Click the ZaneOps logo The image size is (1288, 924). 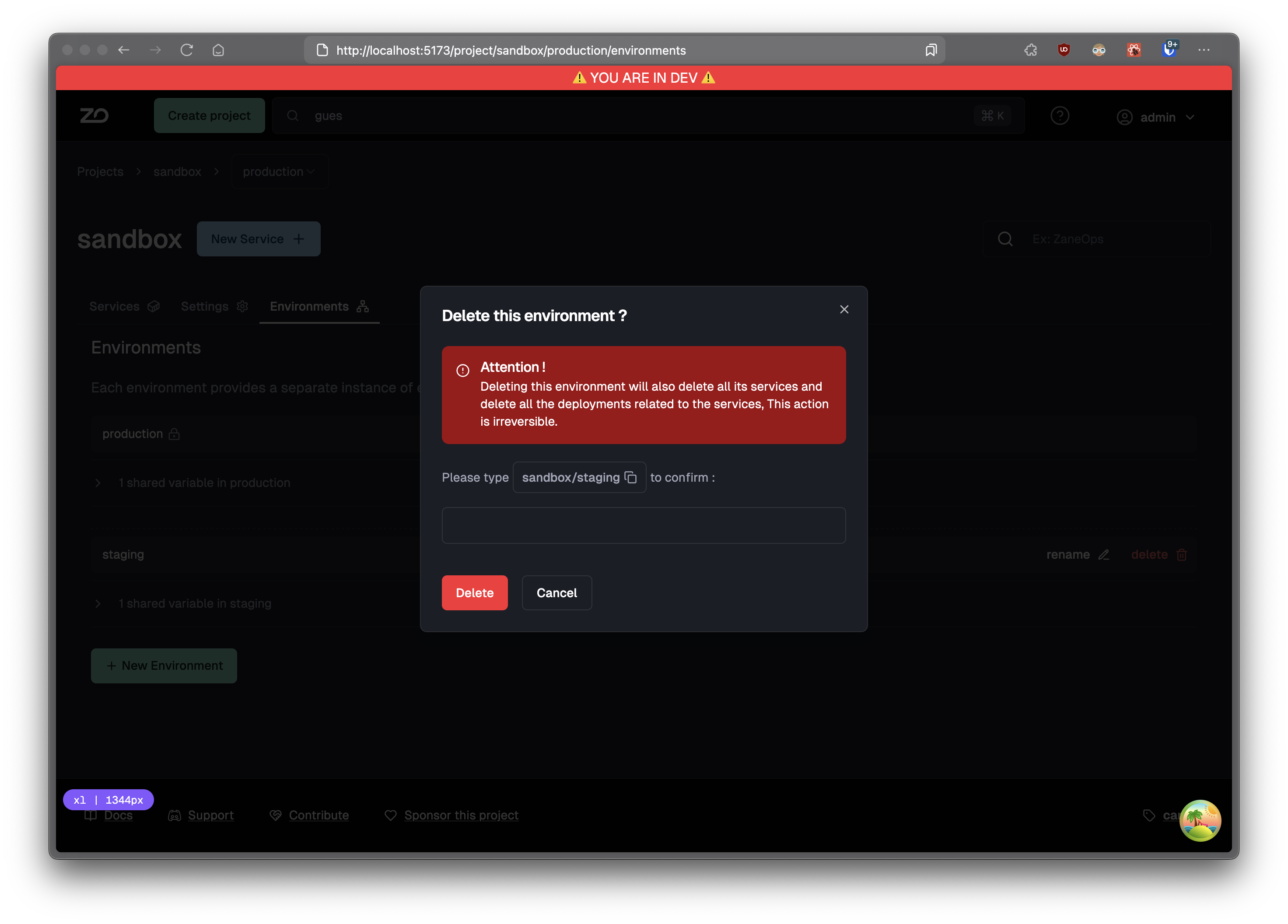point(94,115)
